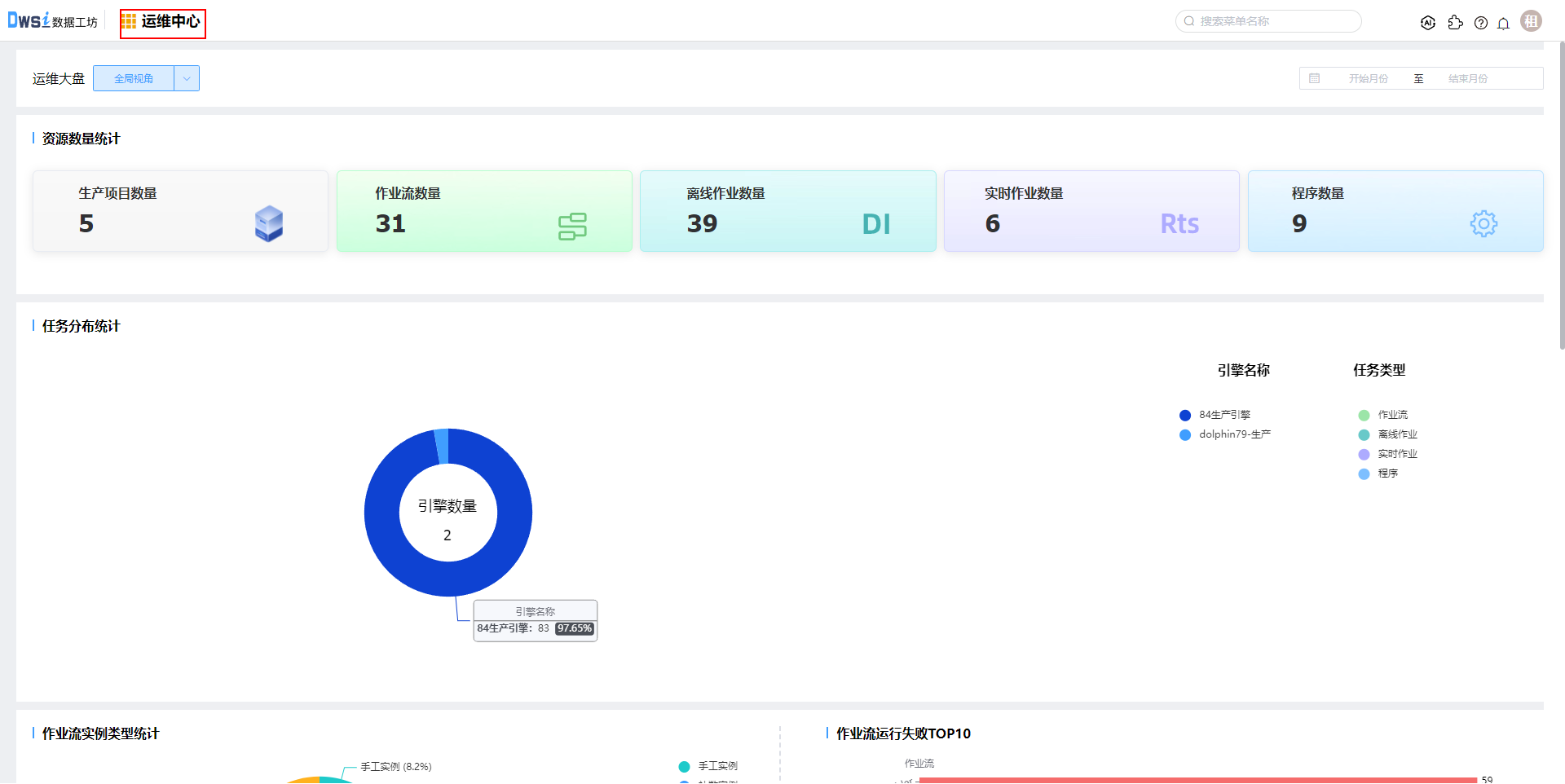Open the help question-mark icon
Viewport: 1565px width, 784px height.
pyautogui.click(x=1480, y=23)
